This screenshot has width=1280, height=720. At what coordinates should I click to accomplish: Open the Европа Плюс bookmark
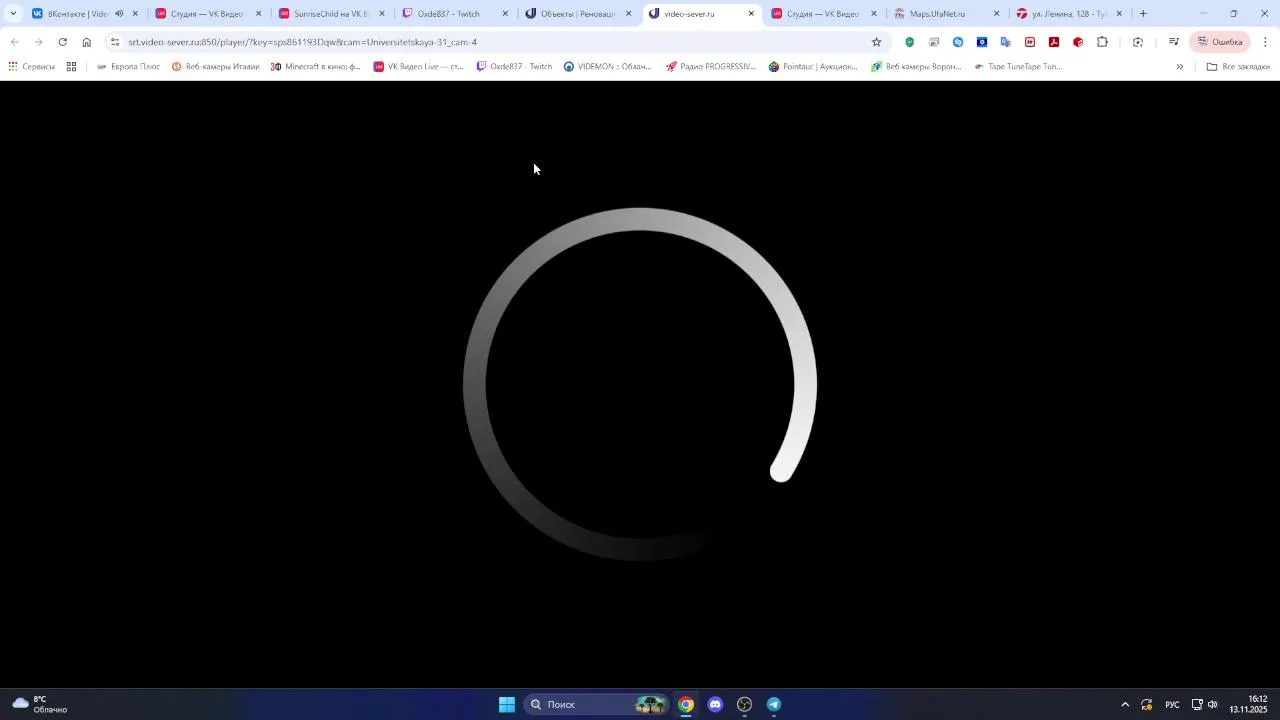tap(128, 67)
